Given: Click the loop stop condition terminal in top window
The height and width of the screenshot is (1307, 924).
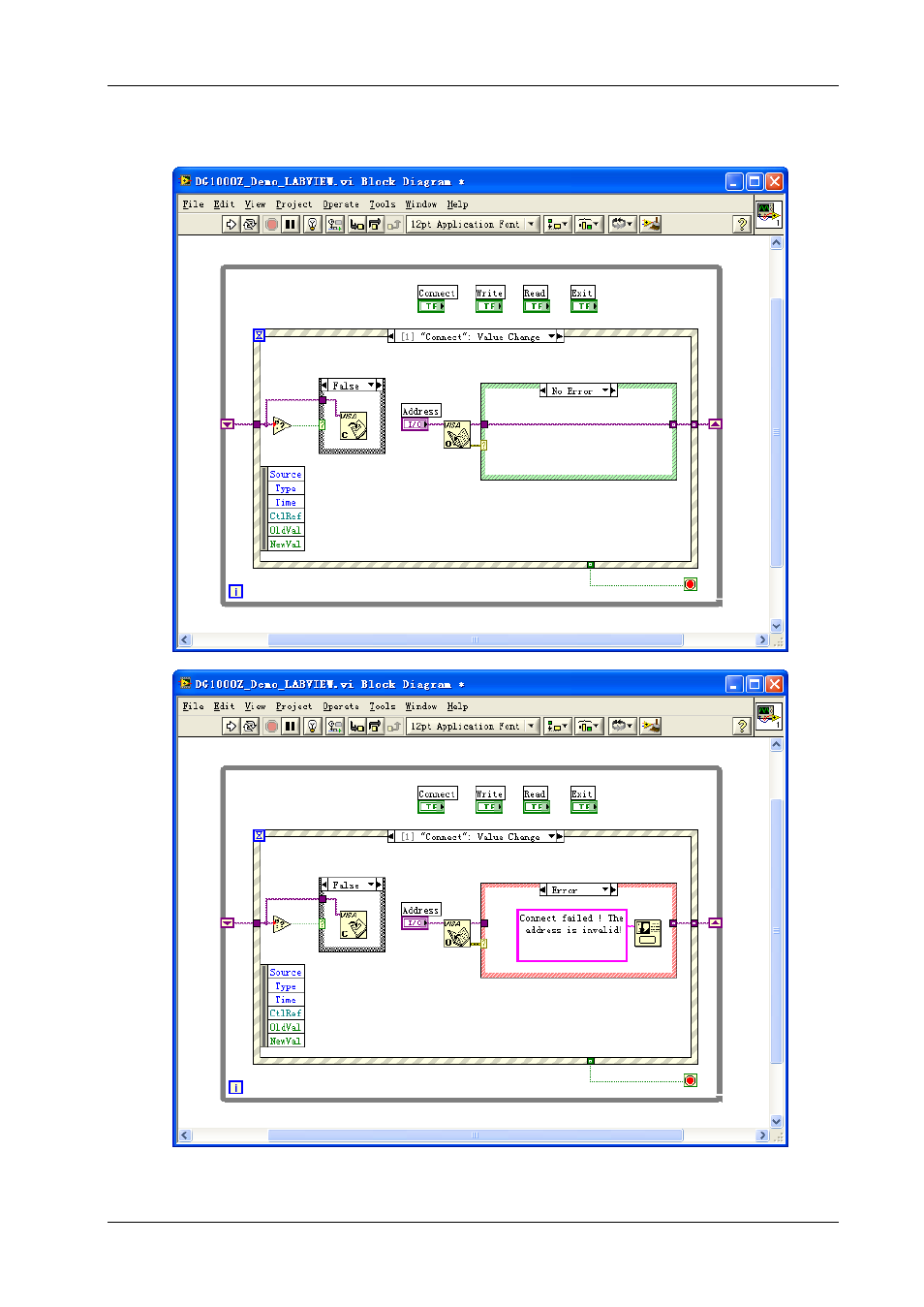Looking at the screenshot, I should (x=691, y=584).
